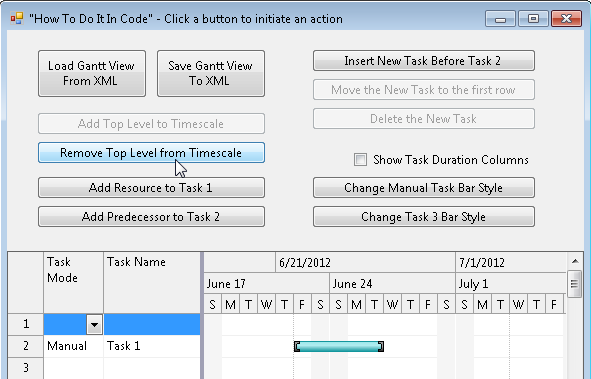Image resolution: width=591 pixels, height=379 pixels.
Task: Click Save Gantt View To XML button
Action: (x=211, y=73)
